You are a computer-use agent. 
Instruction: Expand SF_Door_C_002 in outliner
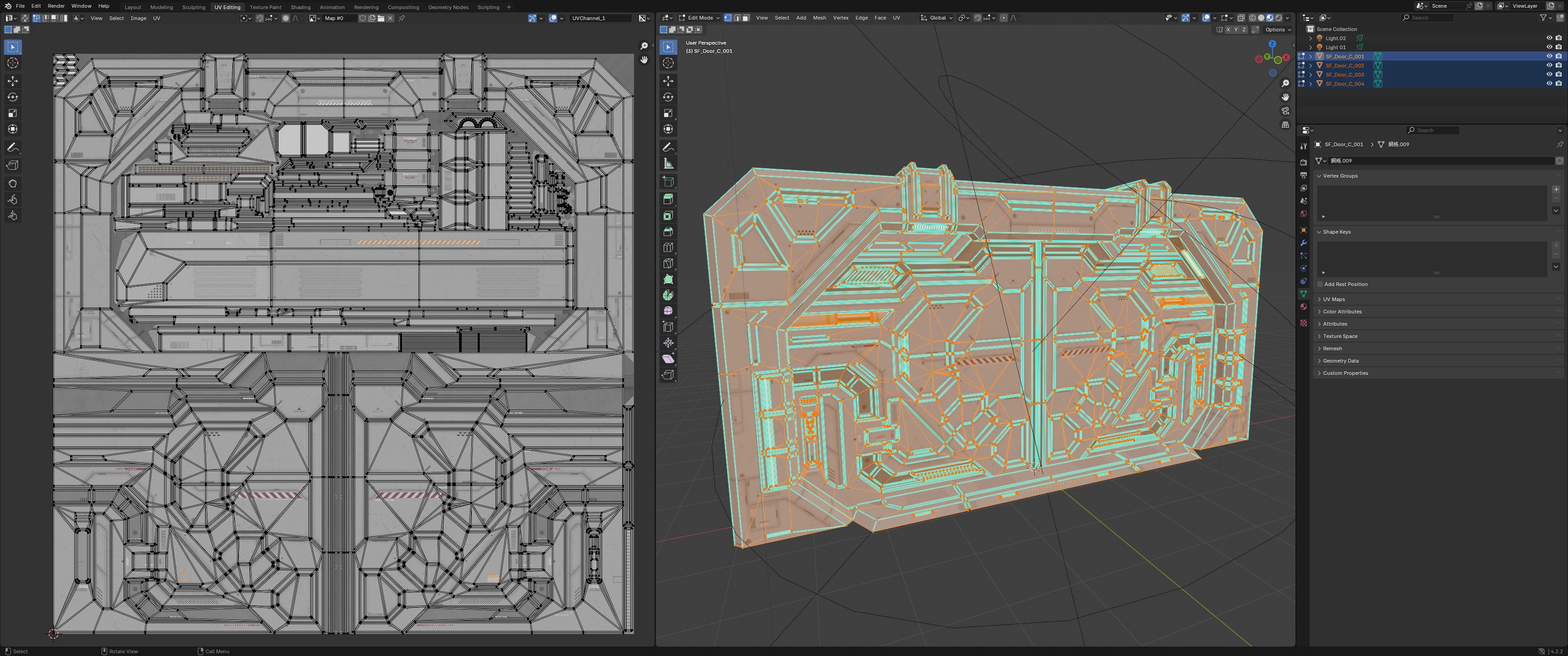1310,65
